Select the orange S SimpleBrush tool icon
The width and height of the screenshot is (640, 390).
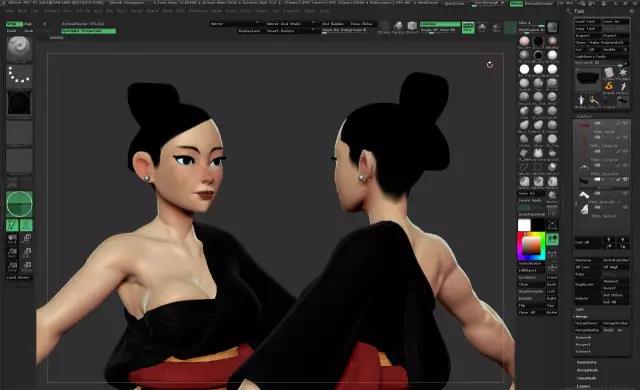[608, 86]
